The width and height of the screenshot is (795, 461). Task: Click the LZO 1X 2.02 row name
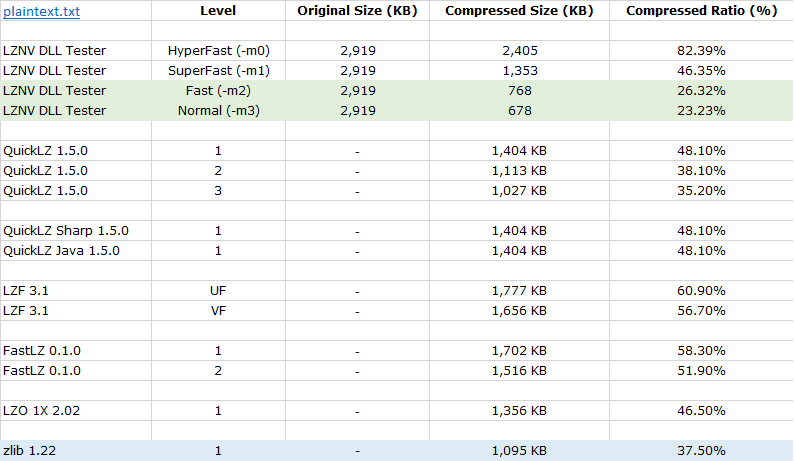tap(42, 411)
